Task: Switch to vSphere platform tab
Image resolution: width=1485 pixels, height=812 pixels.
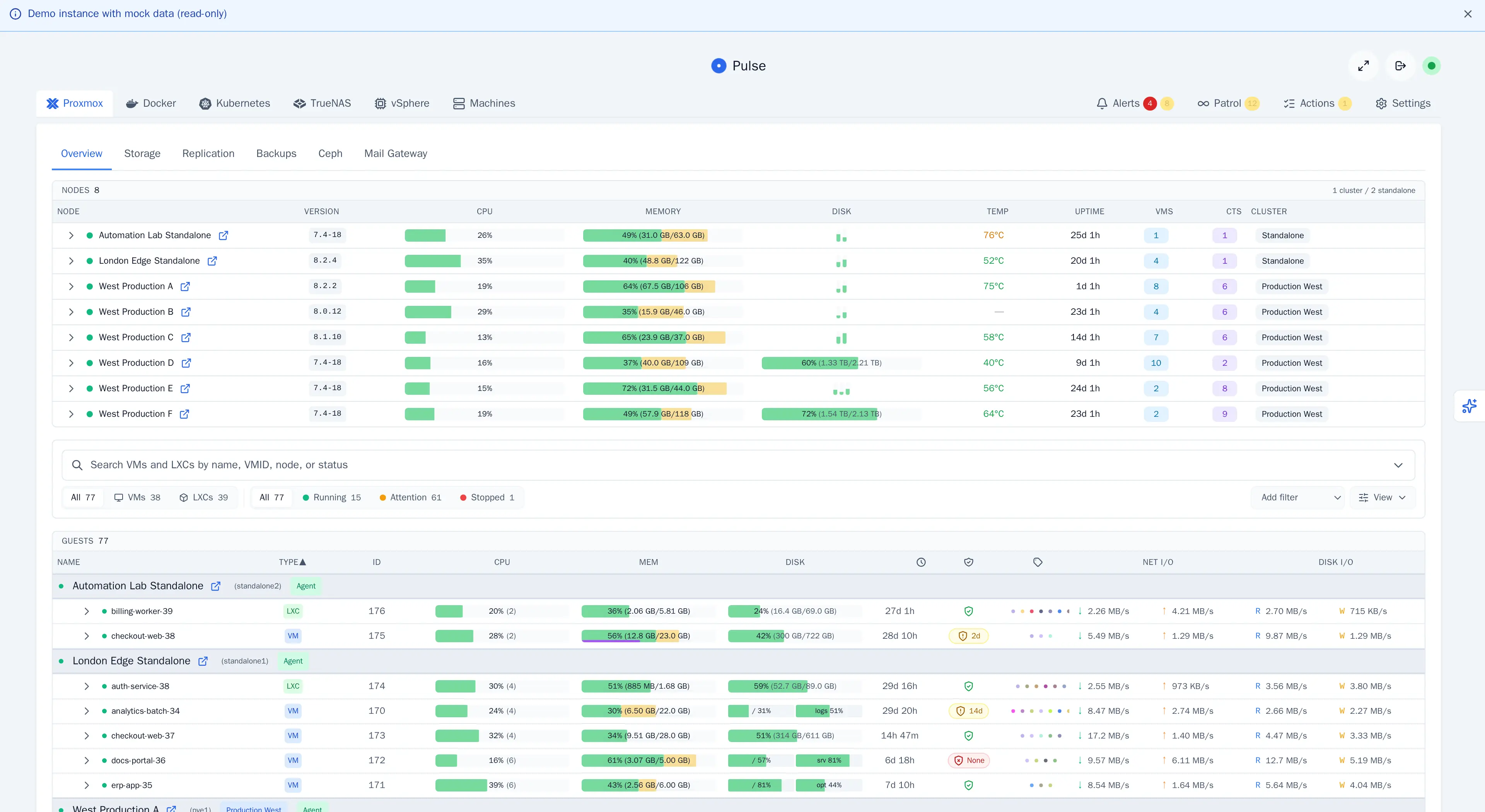Action: pos(402,103)
